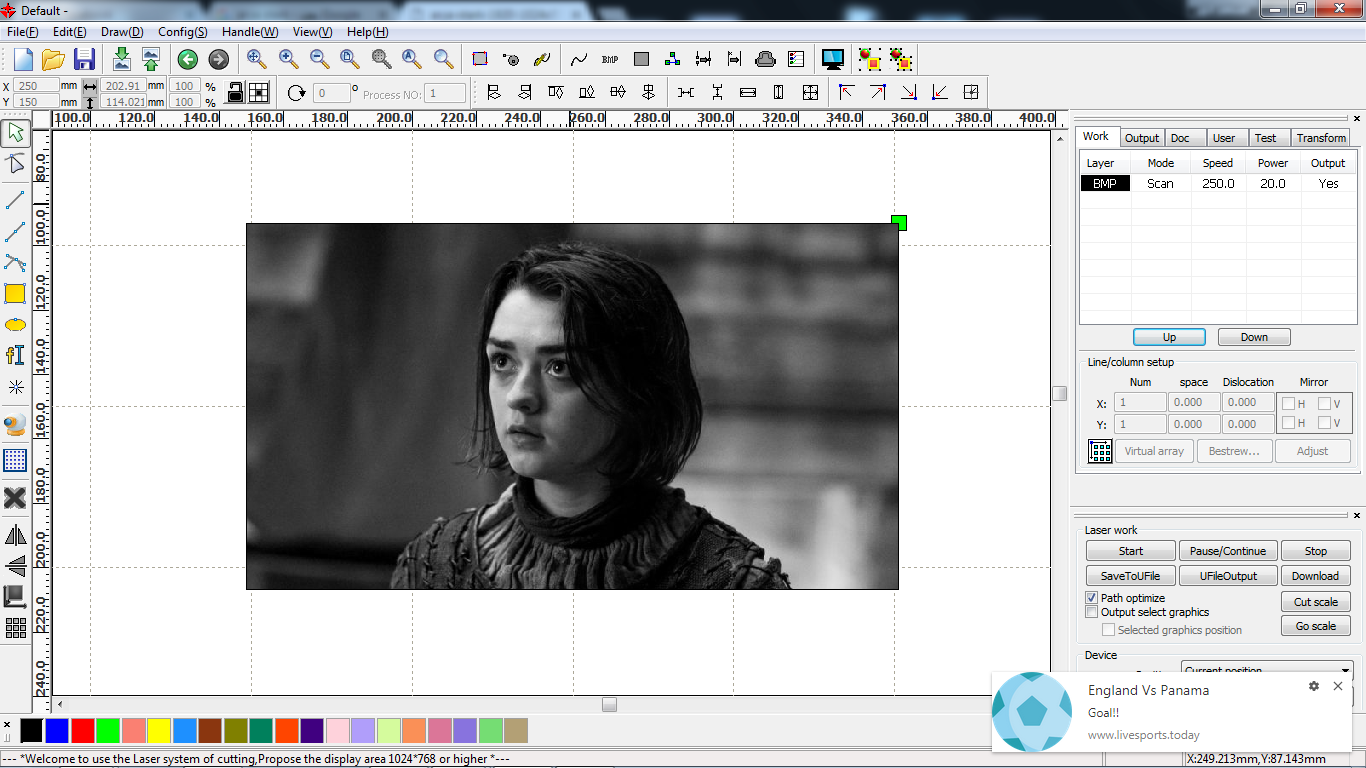Switch to the Transform tab

(x=1321, y=138)
